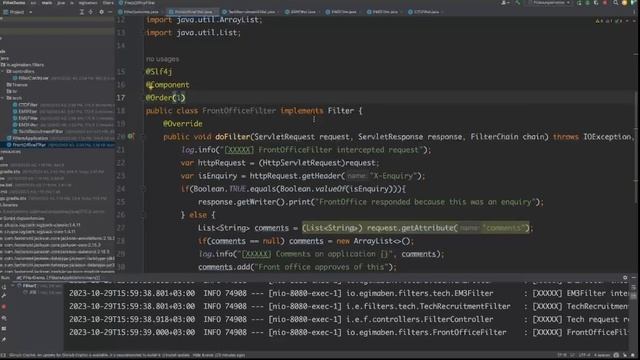Click the gutter implement icon on line 20
Viewport: 640px width, 360px height.
tap(131, 136)
